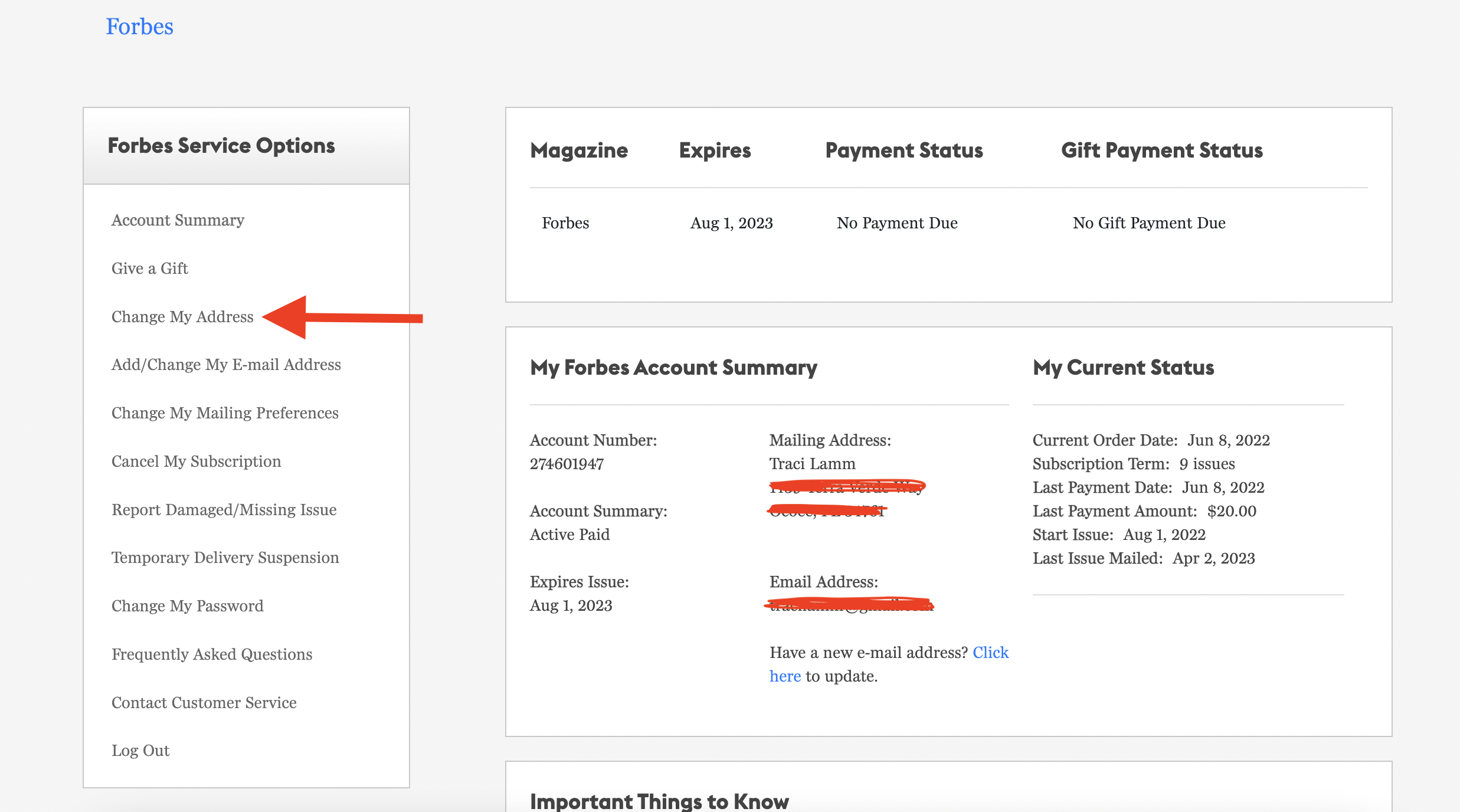Choose Temporary Delivery Suspension
Viewport: 1460px width, 812px height.
[x=225, y=558]
